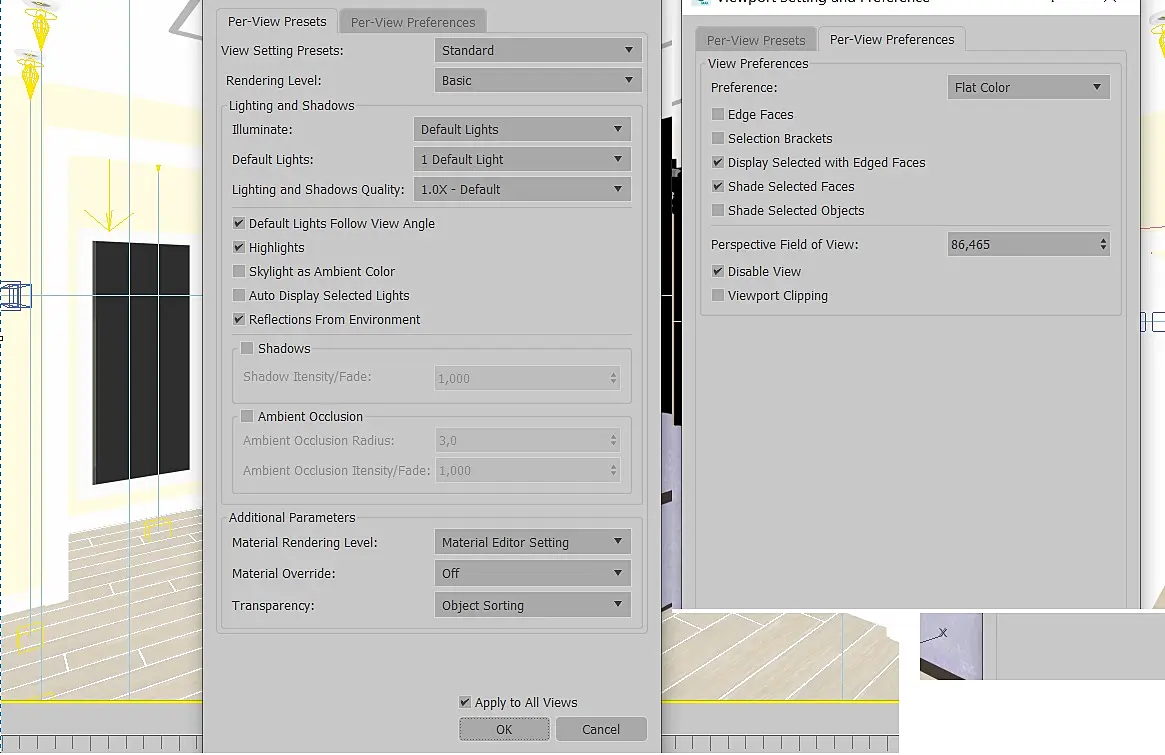Uncheck Disable View checkbox
The height and width of the screenshot is (755, 1165).
[x=718, y=271]
